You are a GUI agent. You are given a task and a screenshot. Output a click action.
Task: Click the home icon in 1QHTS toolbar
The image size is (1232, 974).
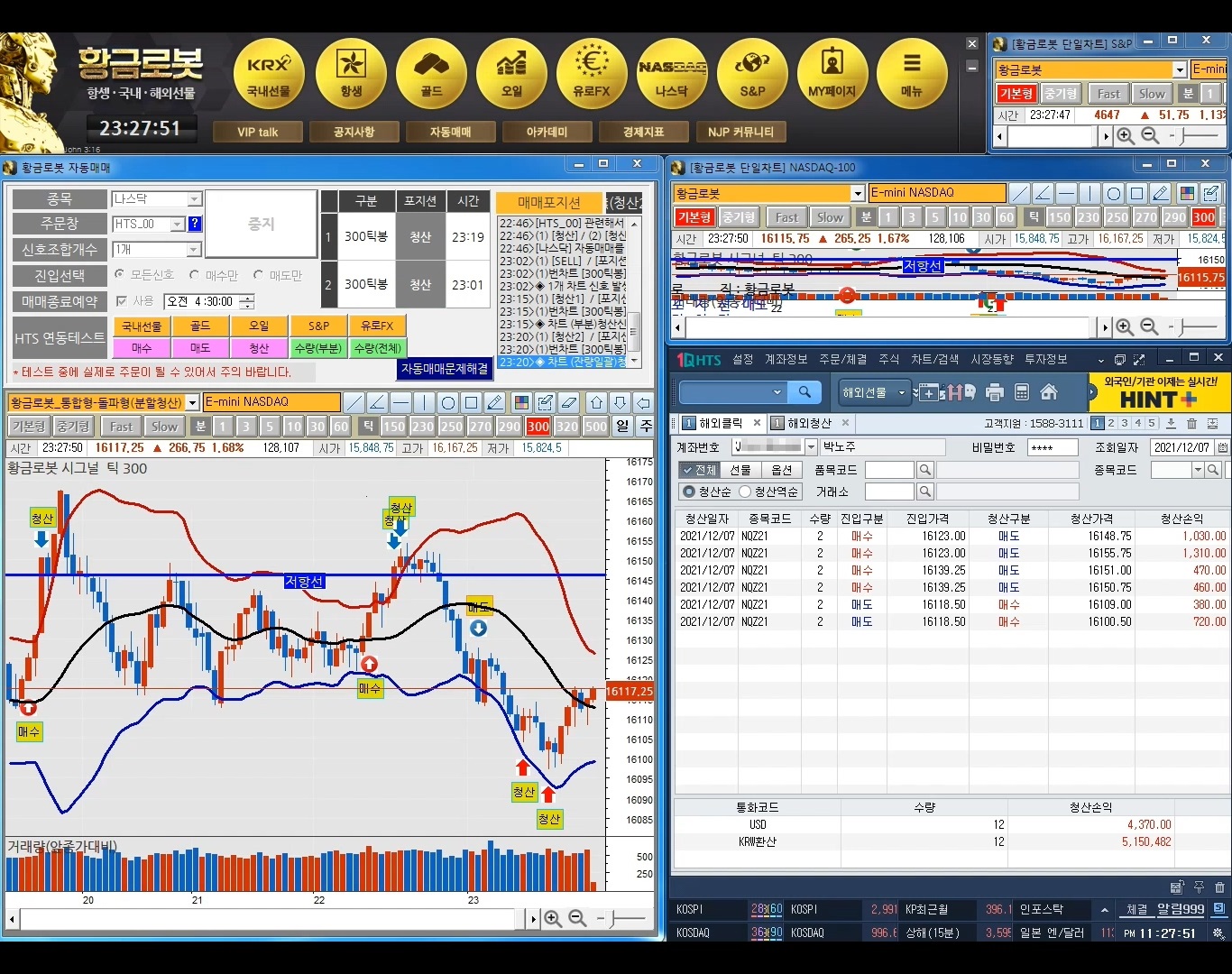1049,392
